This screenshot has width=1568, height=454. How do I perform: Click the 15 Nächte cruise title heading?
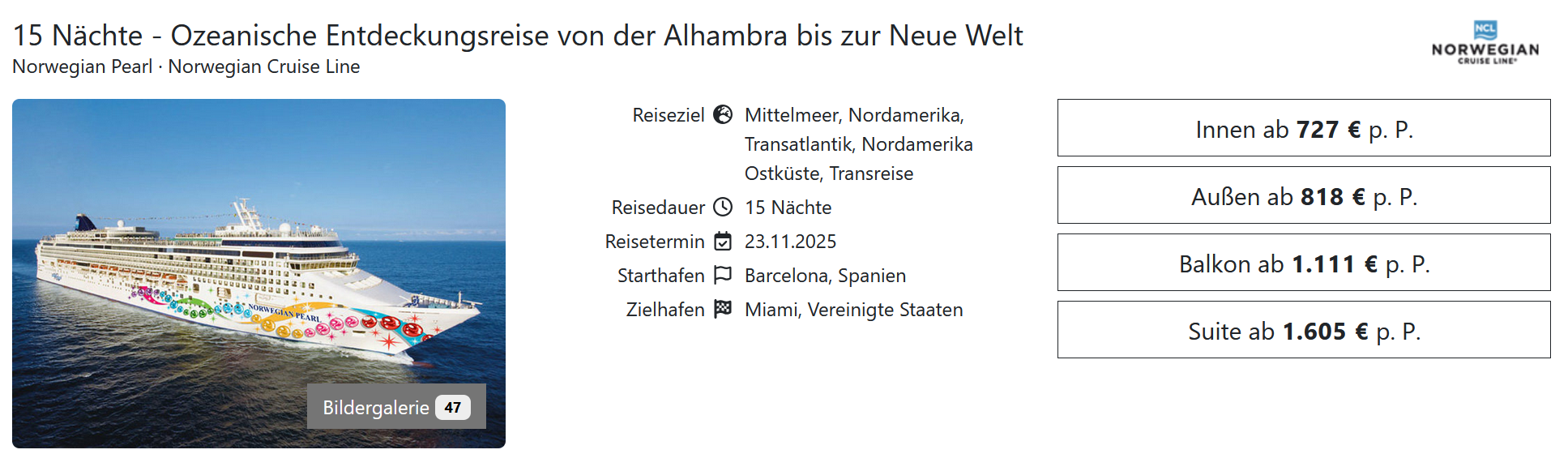pos(518,36)
